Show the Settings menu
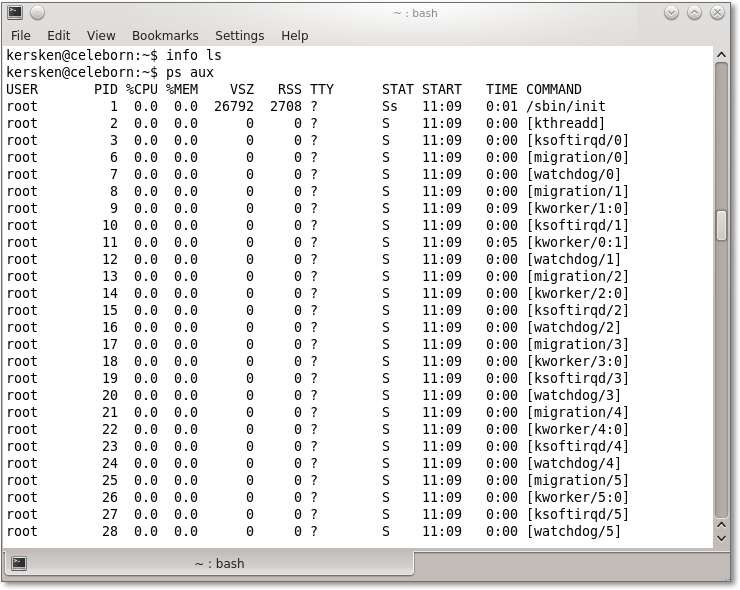This screenshot has width=740, height=590. [x=240, y=35]
